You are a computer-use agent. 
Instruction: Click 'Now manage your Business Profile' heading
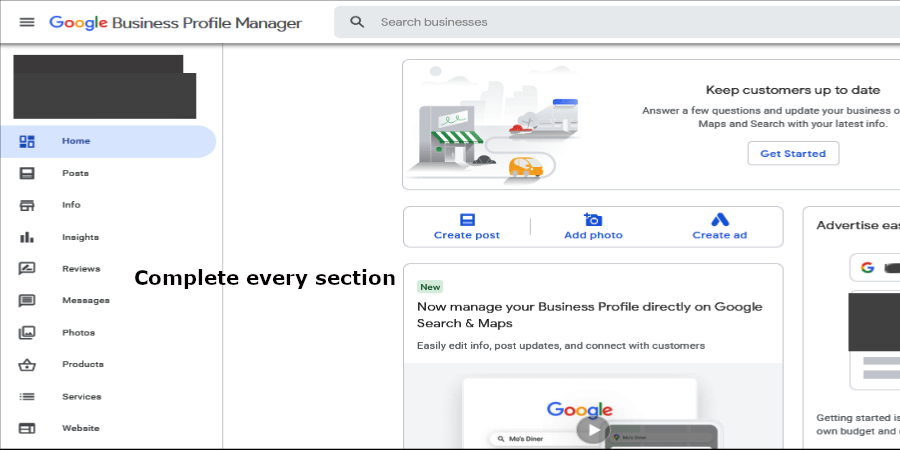pyautogui.click(x=589, y=315)
